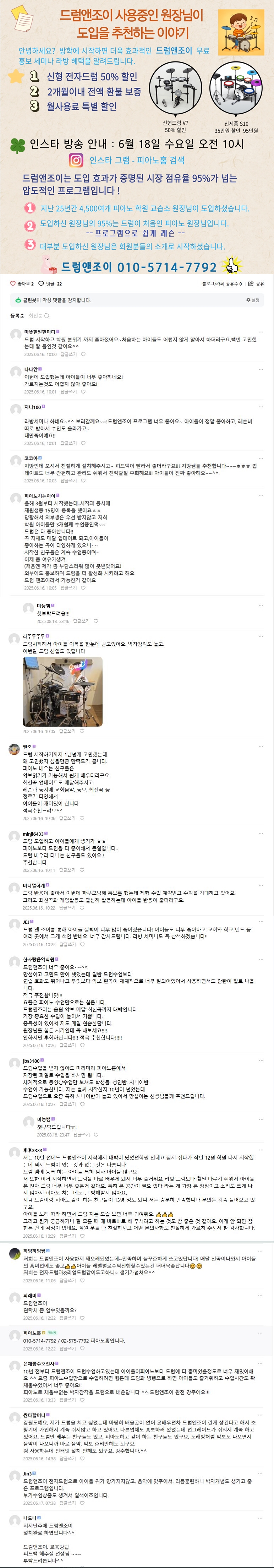
Task: Click the heart on 나나안's comment
Action: [83, 391]
